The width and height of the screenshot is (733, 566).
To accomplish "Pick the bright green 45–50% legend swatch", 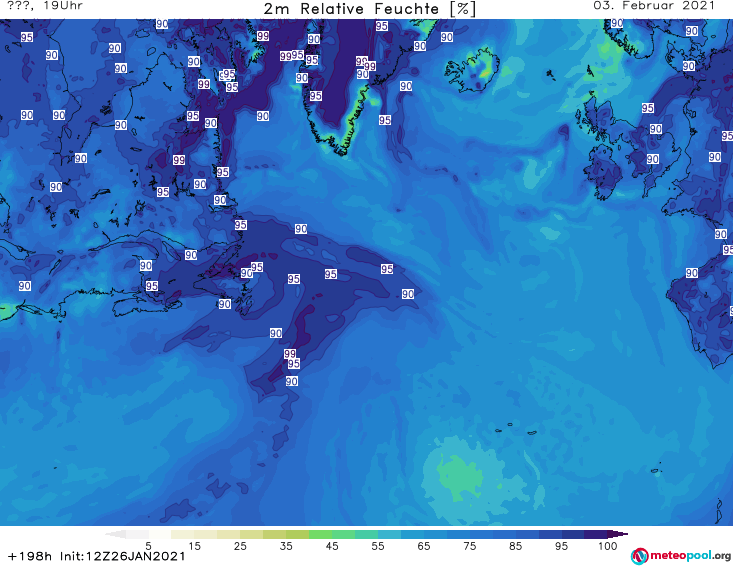I will click(343, 534).
